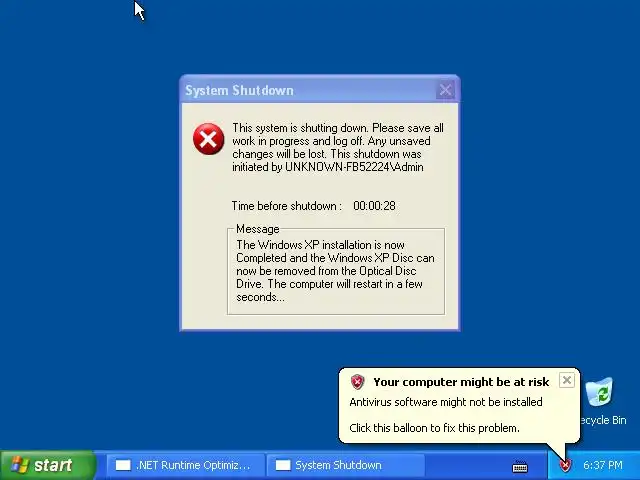Click the Windows flag logo on the Start button
Image resolution: width=640 pixels, height=480 pixels.
click(x=20, y=465)
